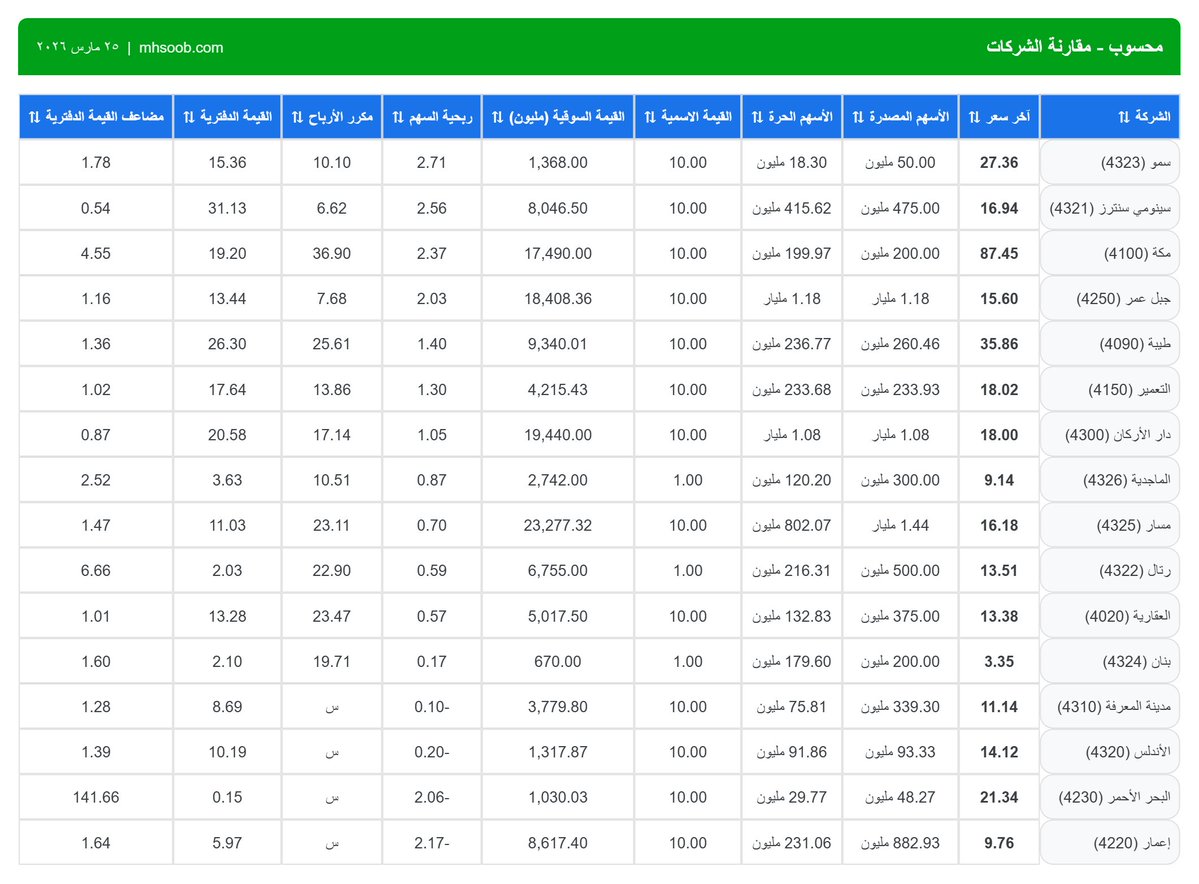Click the مضاعف القيمة الدفترية header label
Viewport: 1199px width, 884px height.
click(105, 116)
